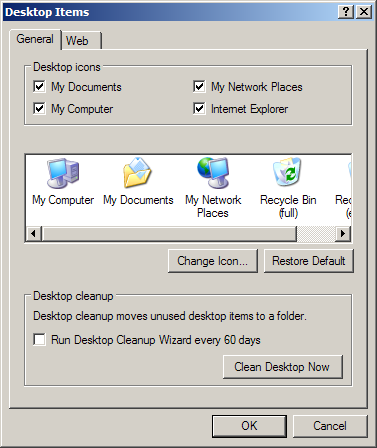Click the question mark Help button in title bar

pos(346,12)
